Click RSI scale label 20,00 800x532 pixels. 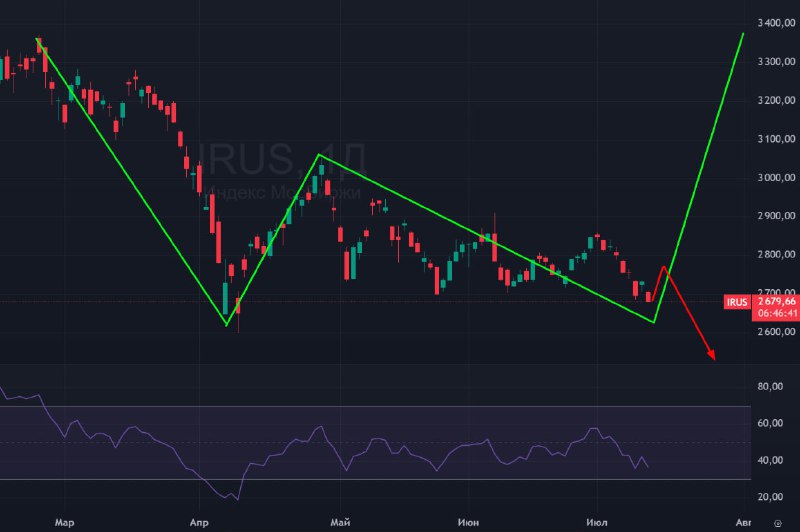tap(770, 497)
